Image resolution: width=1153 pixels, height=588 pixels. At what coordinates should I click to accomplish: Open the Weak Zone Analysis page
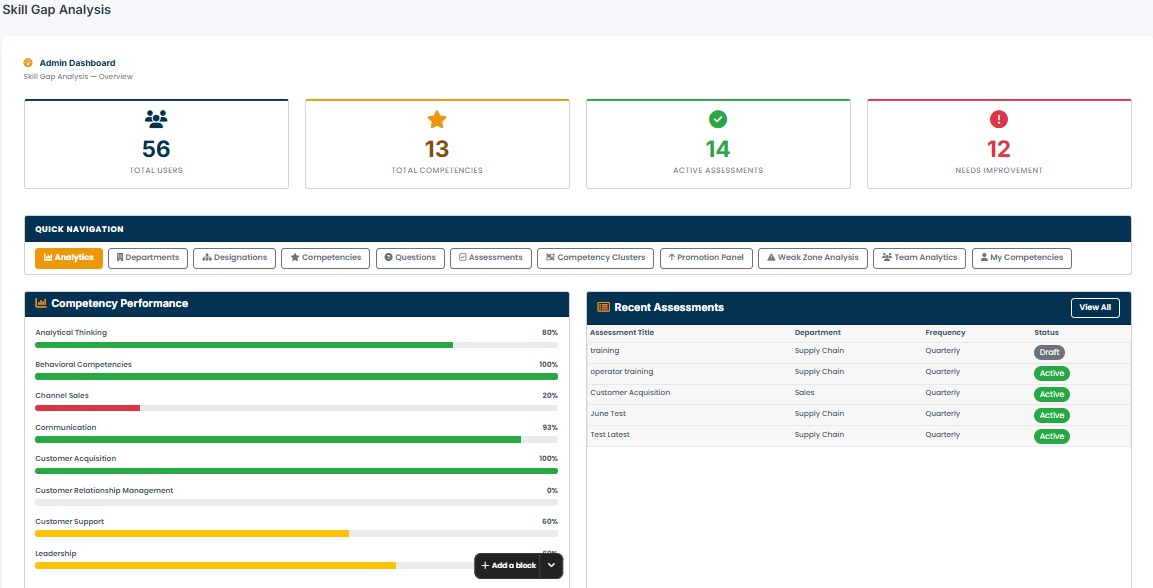813,258
